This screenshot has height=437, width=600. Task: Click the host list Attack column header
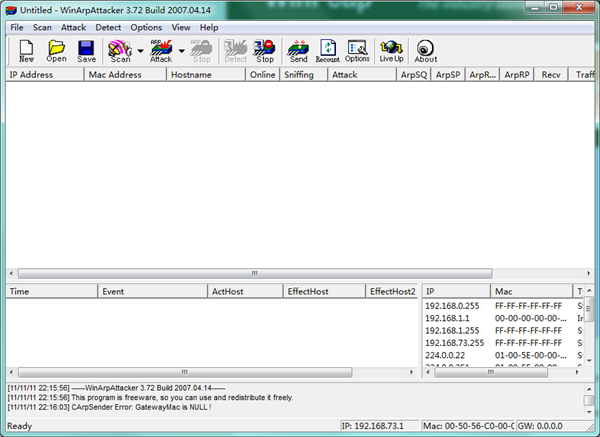362,75
